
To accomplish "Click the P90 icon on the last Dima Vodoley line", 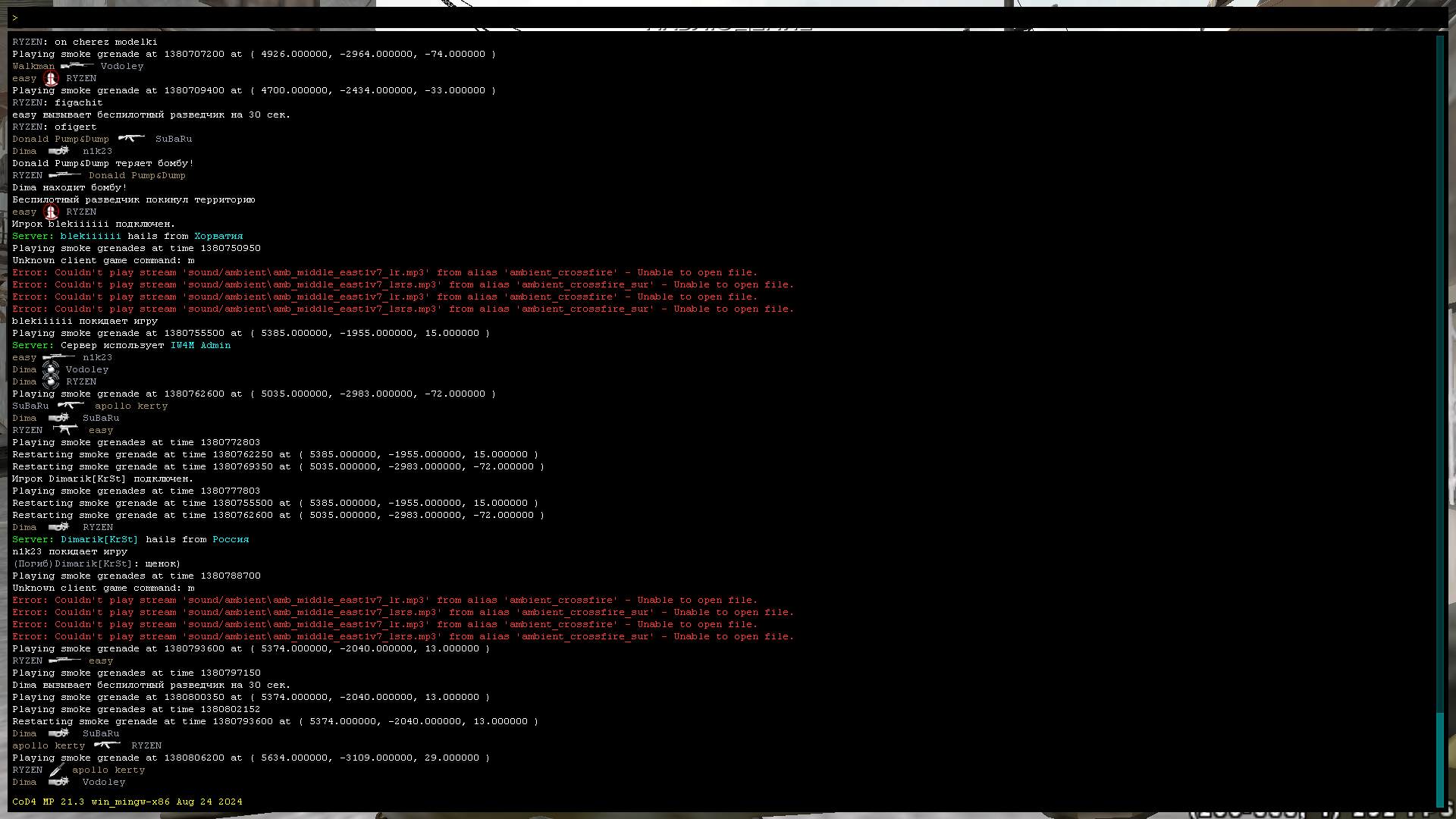I will (x=58, y=782).
